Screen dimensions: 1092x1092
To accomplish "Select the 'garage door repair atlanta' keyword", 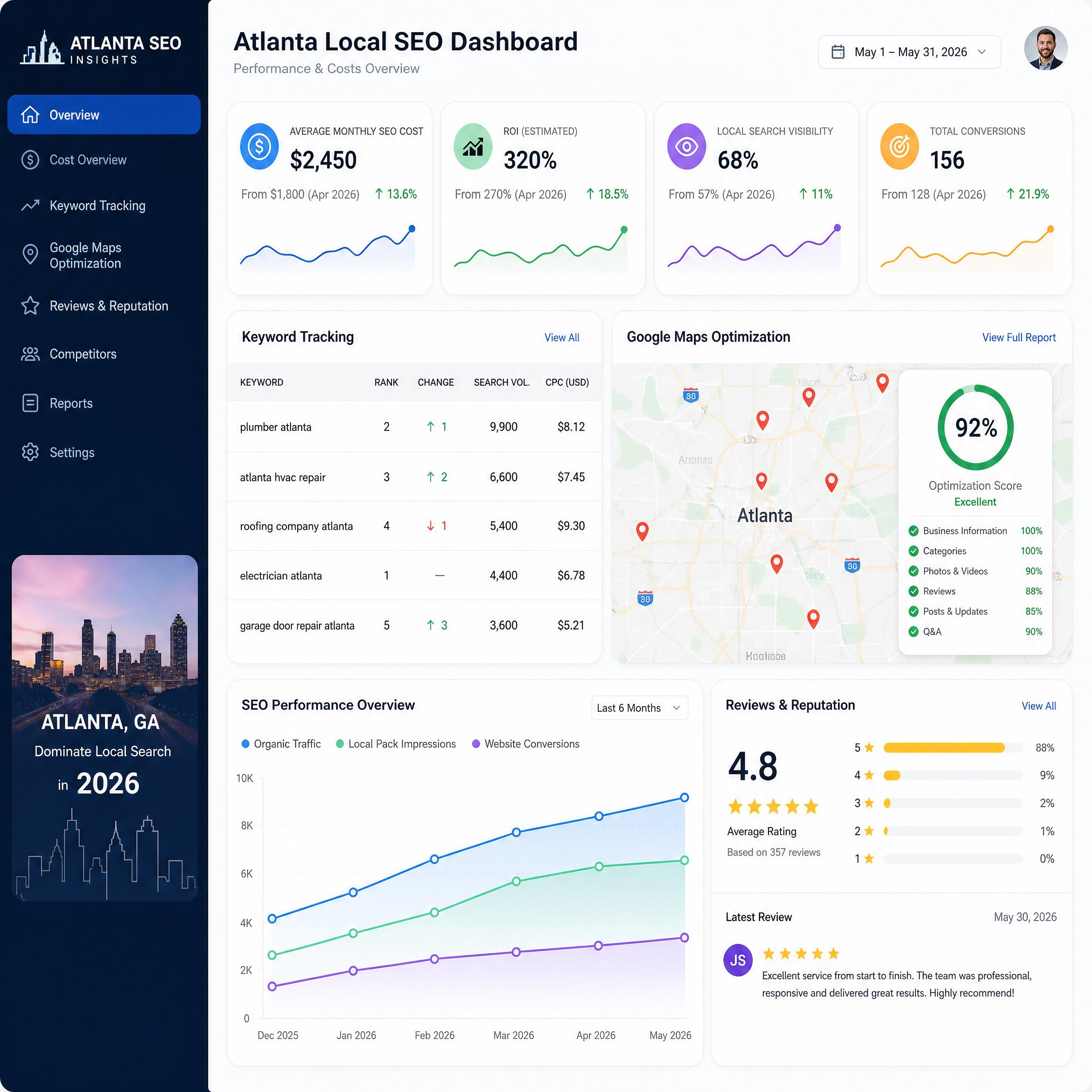I will point(297,625).
